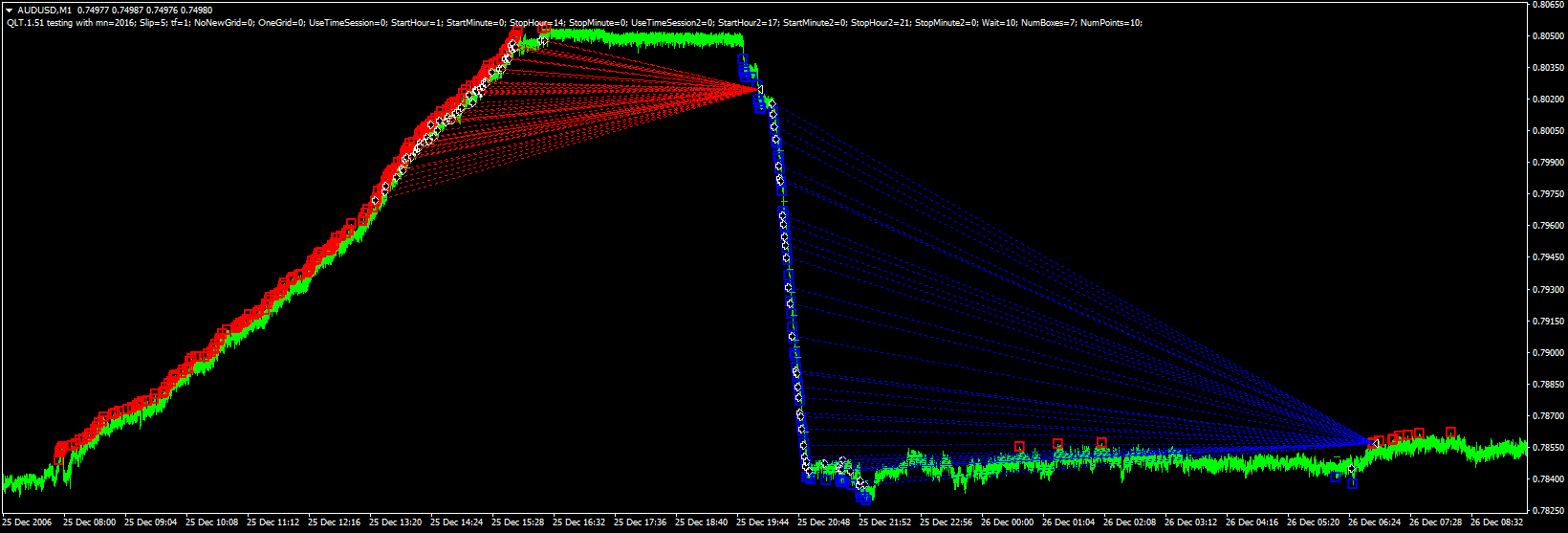Select the 25 Dec 18:40 time label
This screenshot has width=1568, height=533.
point(702,522)
